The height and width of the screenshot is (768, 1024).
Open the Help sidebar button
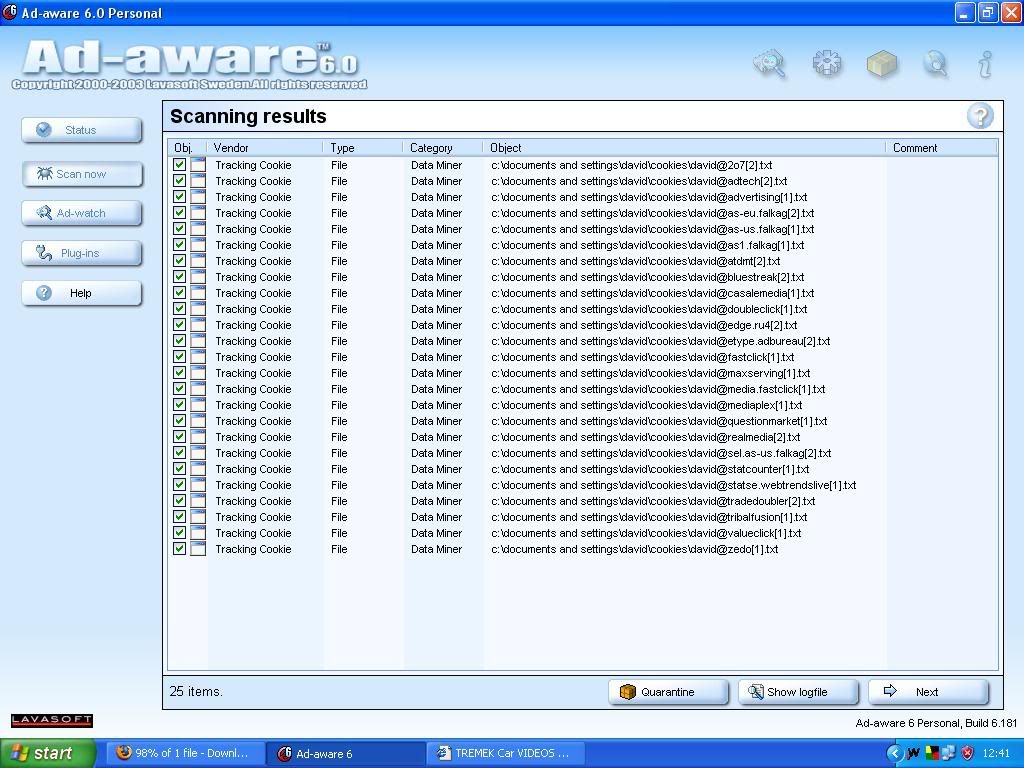(82, 293)
